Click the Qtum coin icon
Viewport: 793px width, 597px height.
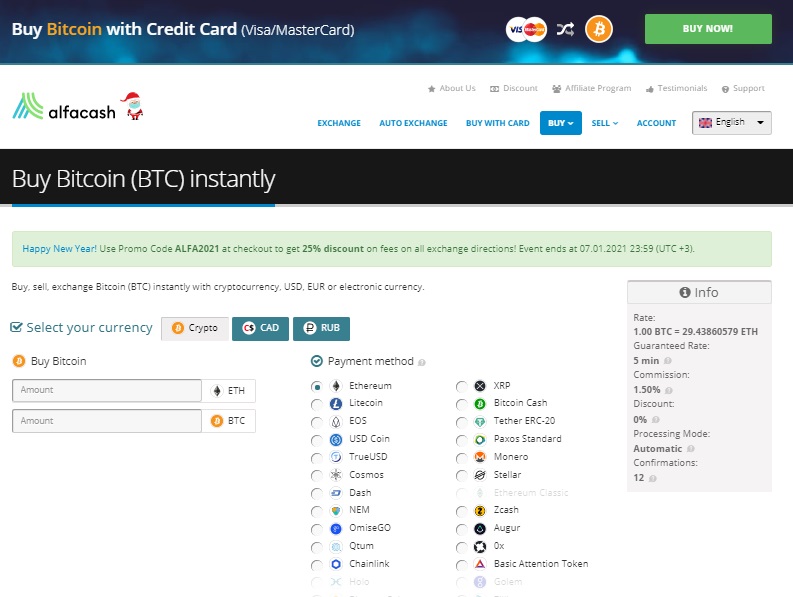point(336,546)
